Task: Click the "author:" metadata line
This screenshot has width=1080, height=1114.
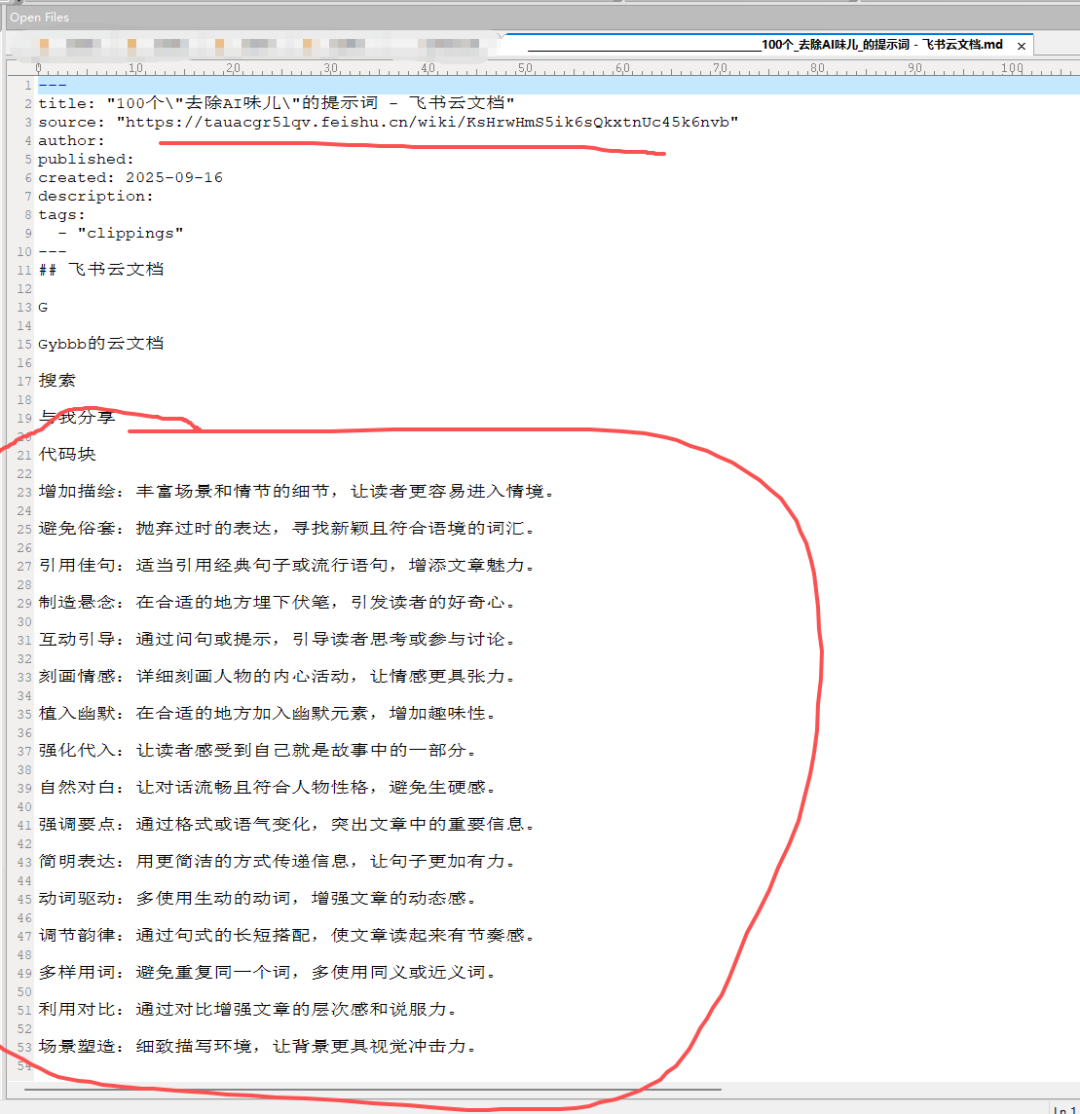Action: click(71, 141)
